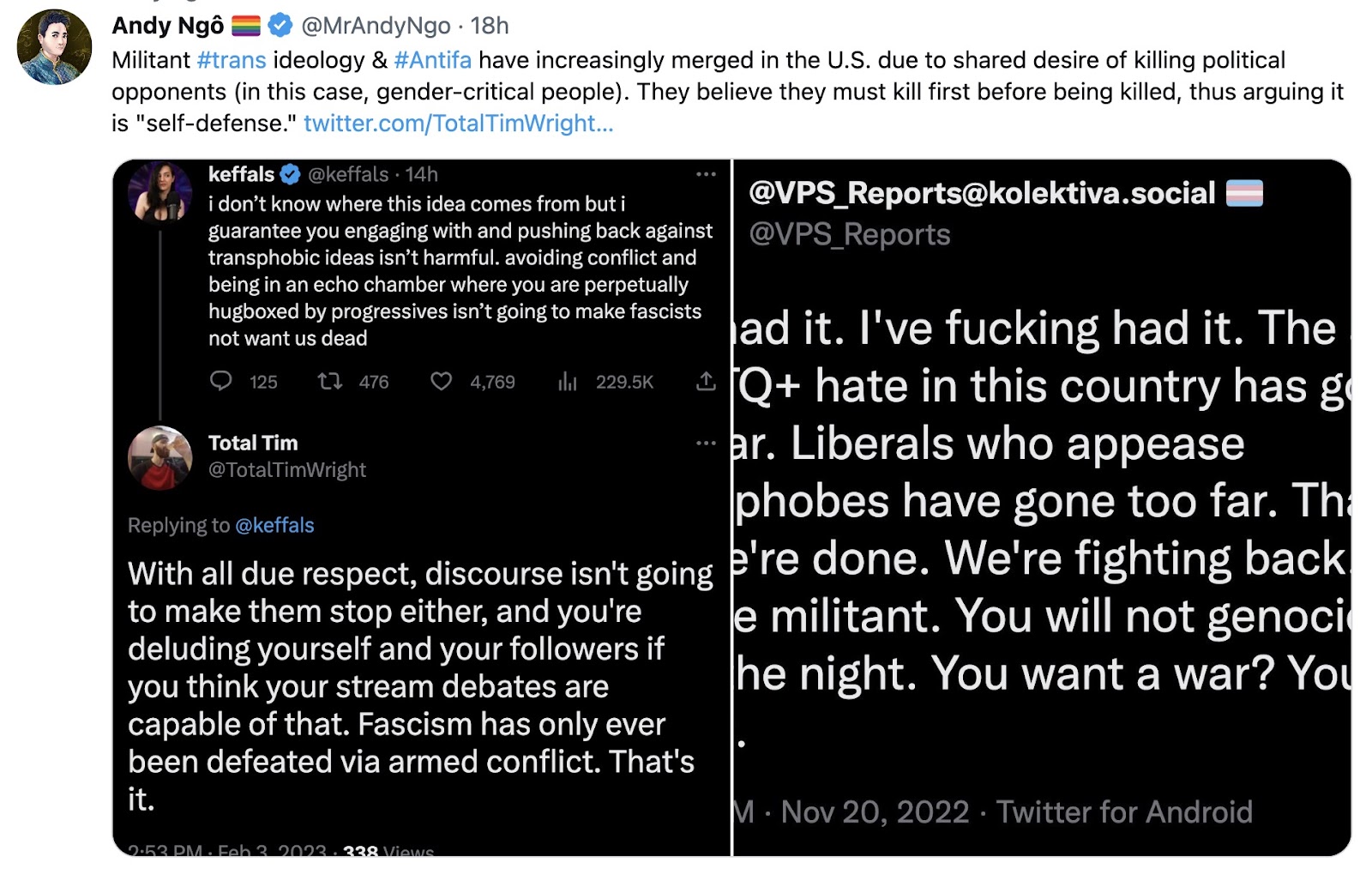Open the three-dot menu on Total Tim tweet
The width and height of the screenshot is (1372, 869).
tap(706, 443)
